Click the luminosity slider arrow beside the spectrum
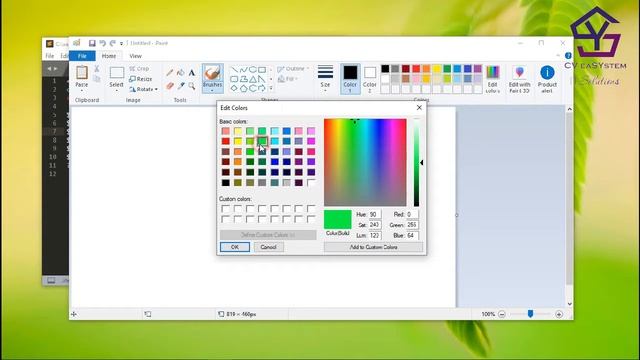 pos(422,162)
